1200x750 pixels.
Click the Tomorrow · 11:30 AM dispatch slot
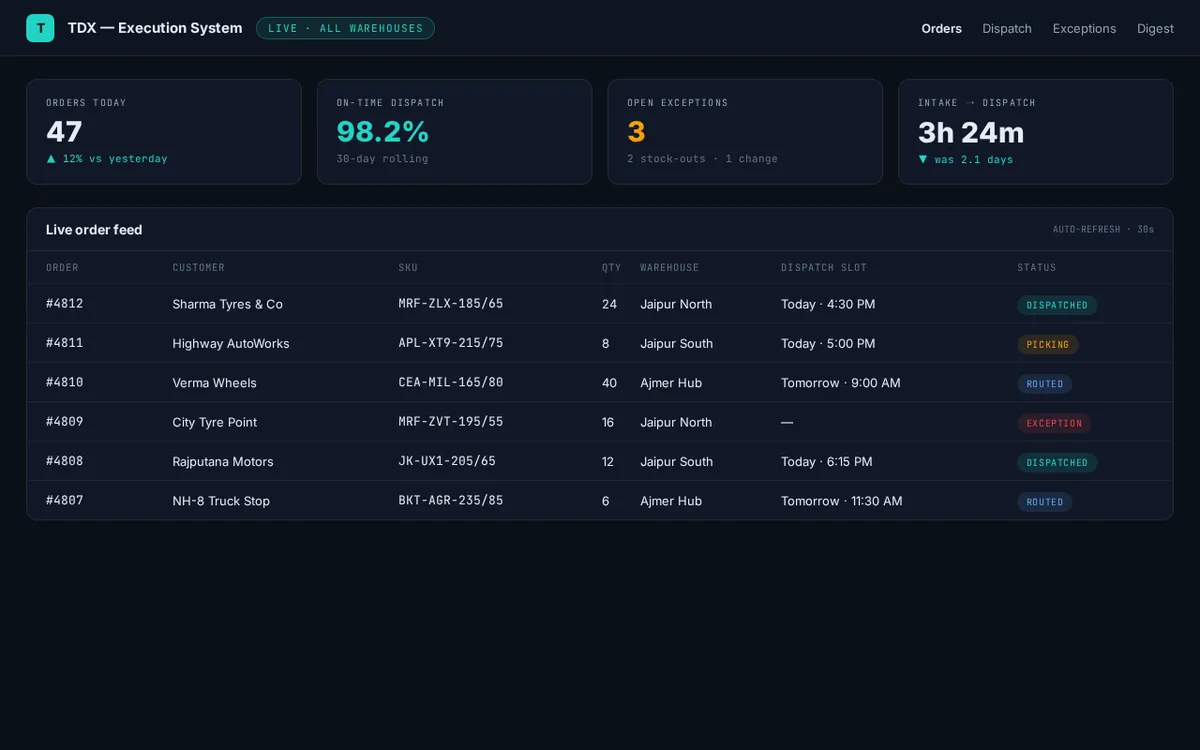click(x=842, y=501)
